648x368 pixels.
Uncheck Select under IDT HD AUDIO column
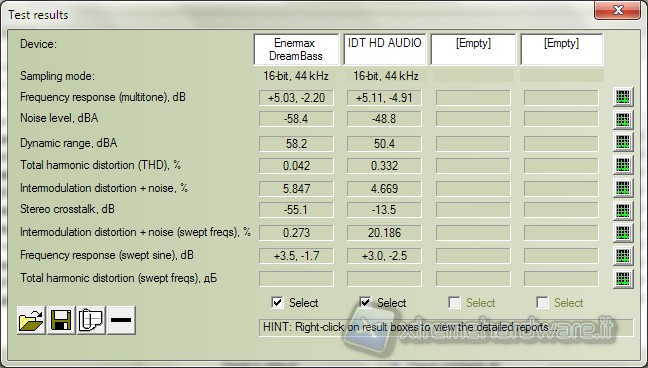tap(365, 303)
